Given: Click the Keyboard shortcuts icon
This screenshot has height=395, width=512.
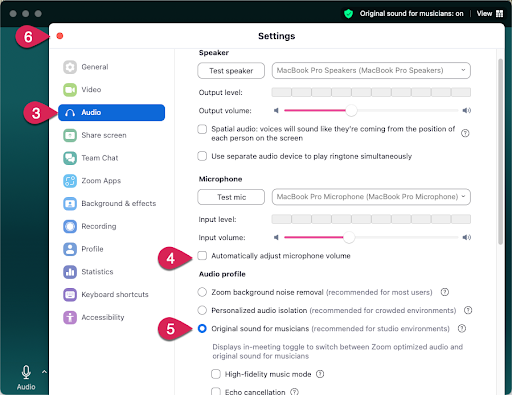Looking at the screenshot, I should click(x=70, y=295).
